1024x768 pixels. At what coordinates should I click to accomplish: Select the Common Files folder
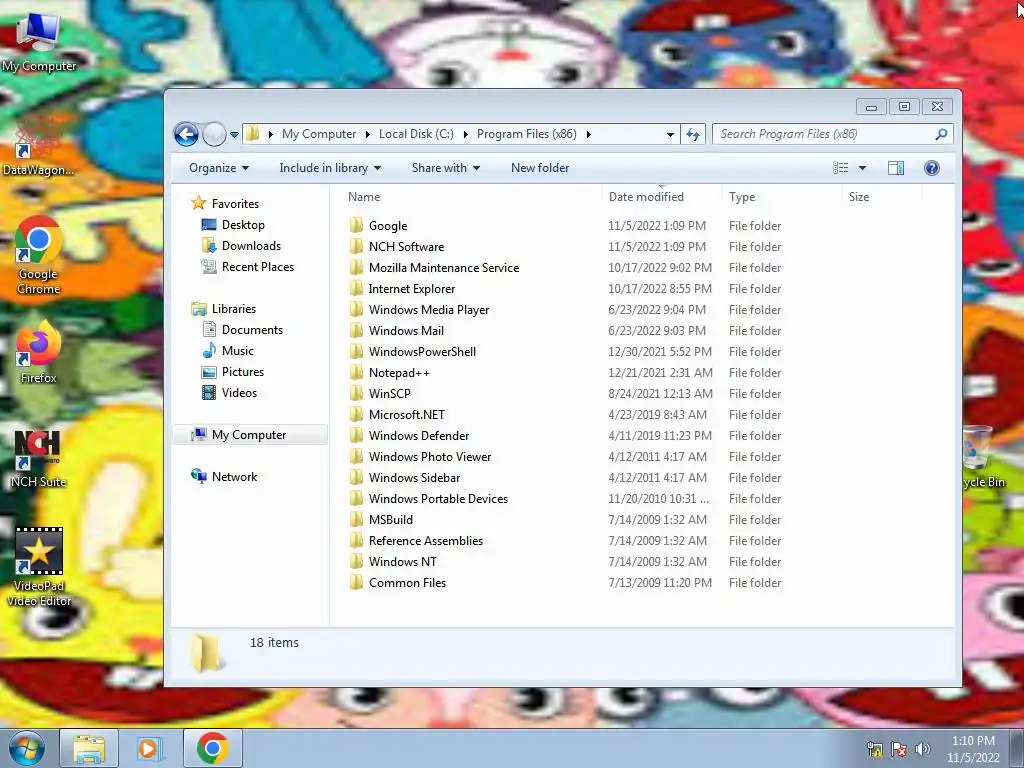407,583
